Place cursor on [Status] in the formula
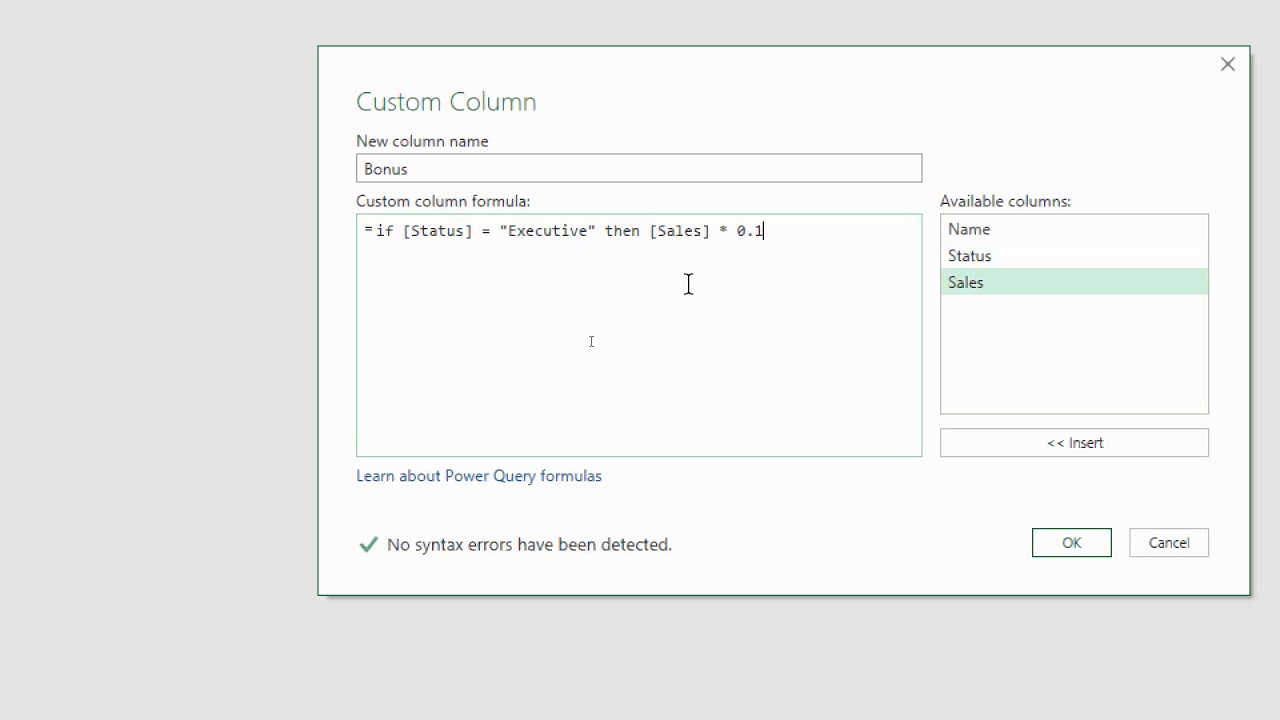Viewport: 1280px width, 720px height. tap(437, 231)
